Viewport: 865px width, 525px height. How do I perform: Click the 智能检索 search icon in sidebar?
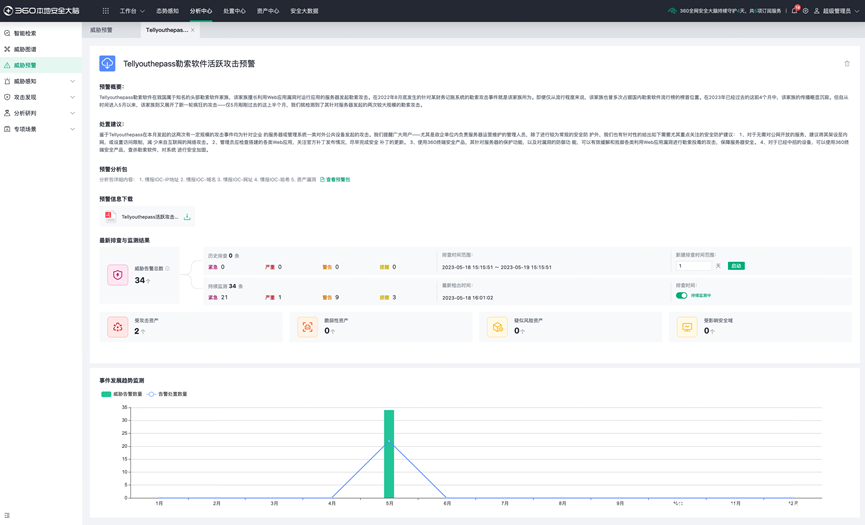tap(7, 33)
